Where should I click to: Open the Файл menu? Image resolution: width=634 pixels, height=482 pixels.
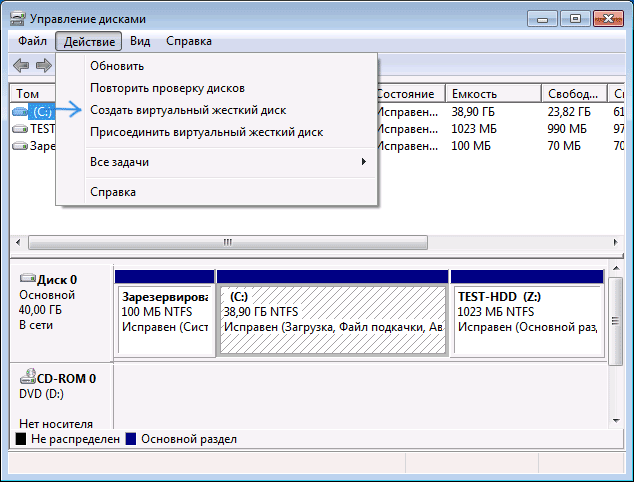pyautogui.click(x=33, y=41)
